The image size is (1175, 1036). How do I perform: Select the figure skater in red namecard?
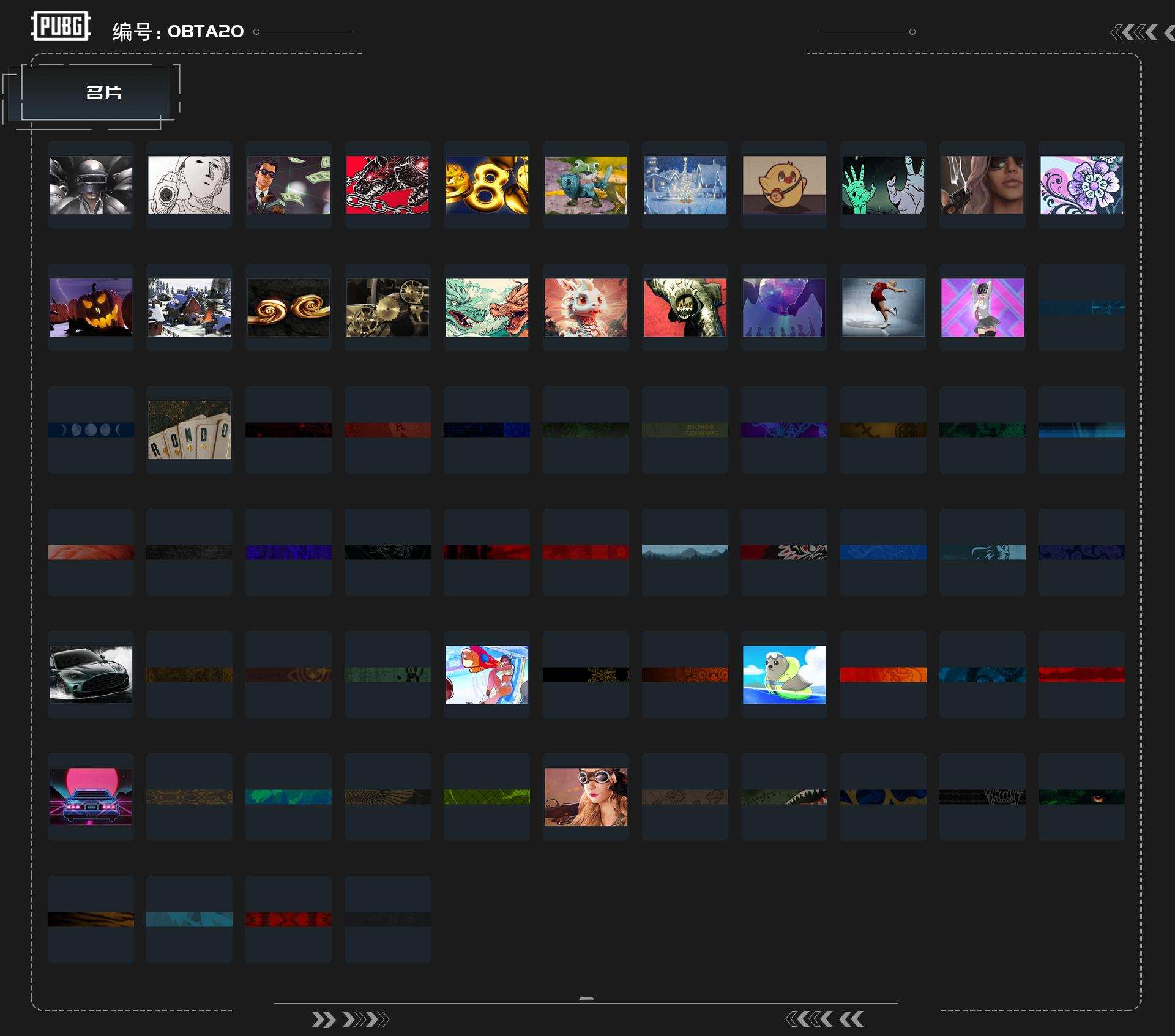coord(883,307)
